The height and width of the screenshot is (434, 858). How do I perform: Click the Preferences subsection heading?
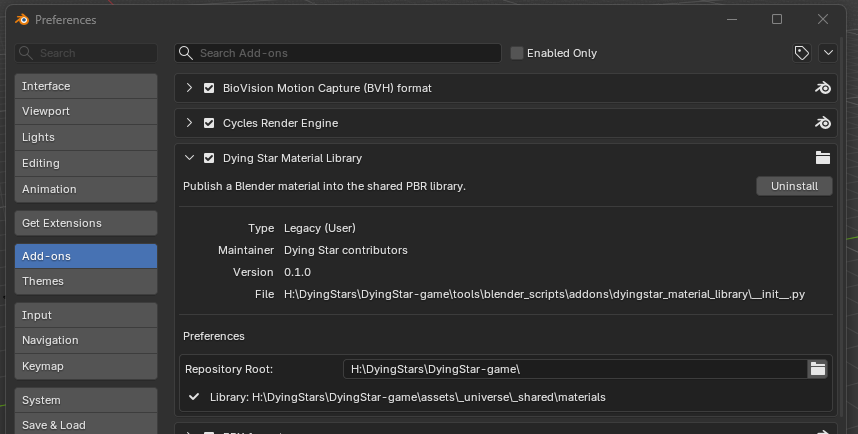(213, 336)
